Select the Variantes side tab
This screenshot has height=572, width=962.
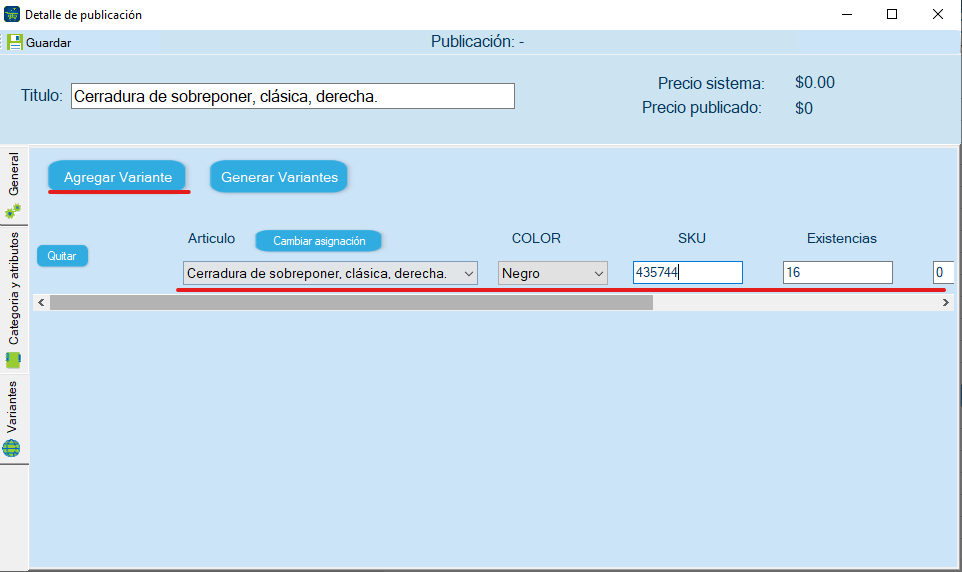point(14,420)
